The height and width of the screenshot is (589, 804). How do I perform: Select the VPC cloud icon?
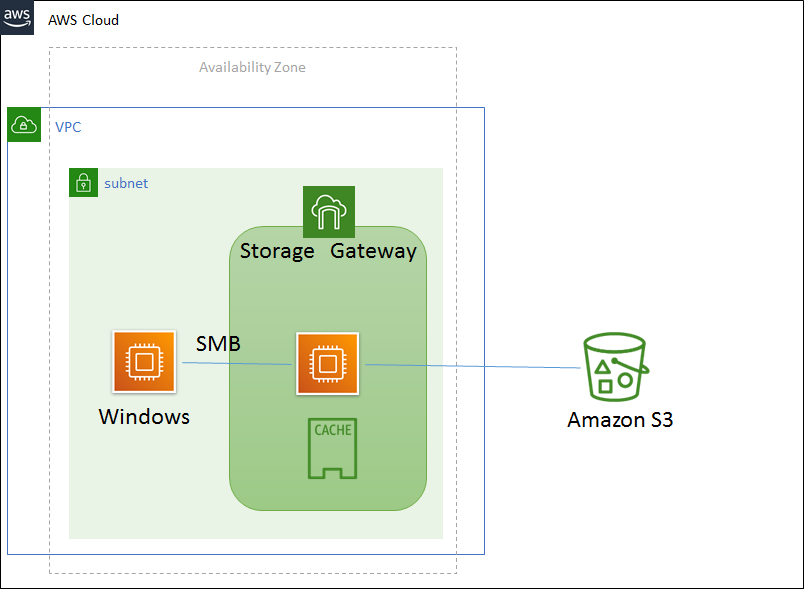(24, 125)
